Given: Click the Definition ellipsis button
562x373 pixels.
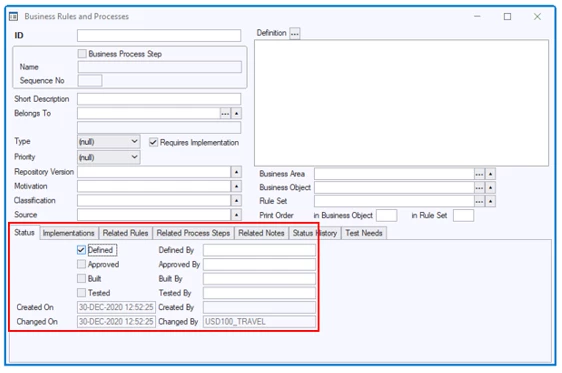Looking at the screenshot, I should 295,34.
